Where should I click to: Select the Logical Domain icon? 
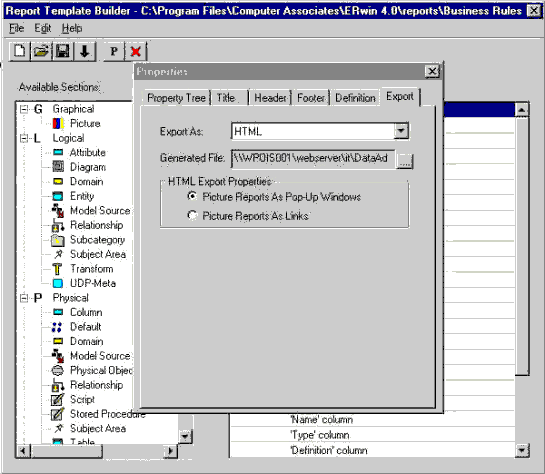click(x=58, y=181)
